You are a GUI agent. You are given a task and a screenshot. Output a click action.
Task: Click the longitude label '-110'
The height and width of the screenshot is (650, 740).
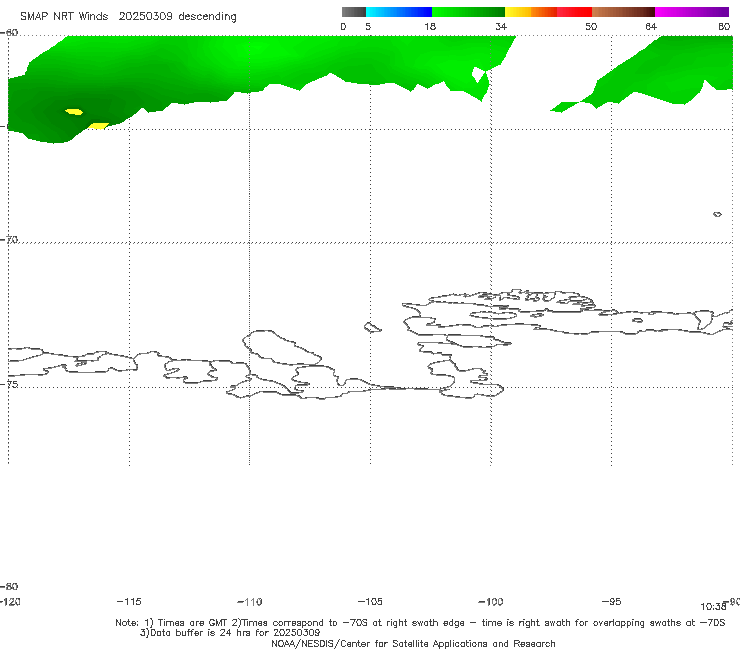point(250,602)
